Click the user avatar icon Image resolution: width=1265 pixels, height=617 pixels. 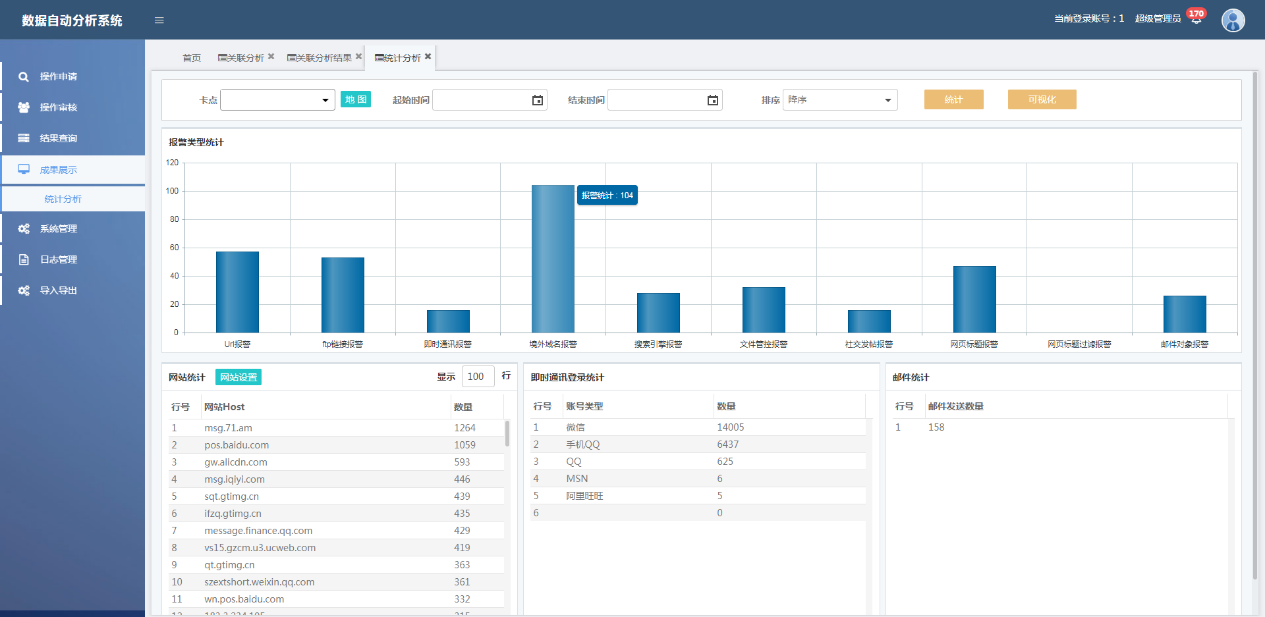tap(1233, 20)
